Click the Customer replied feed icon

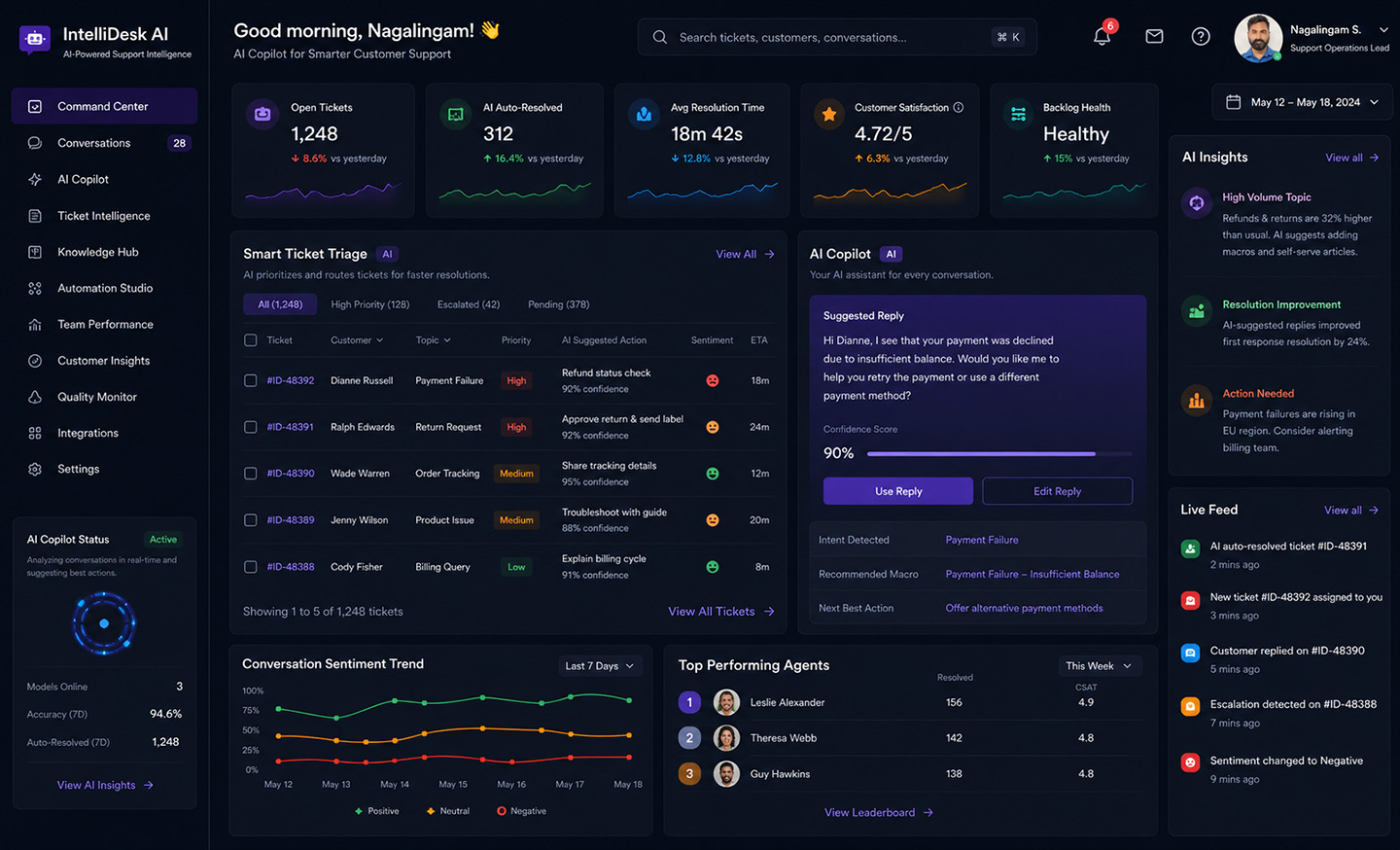[1190, 653]
